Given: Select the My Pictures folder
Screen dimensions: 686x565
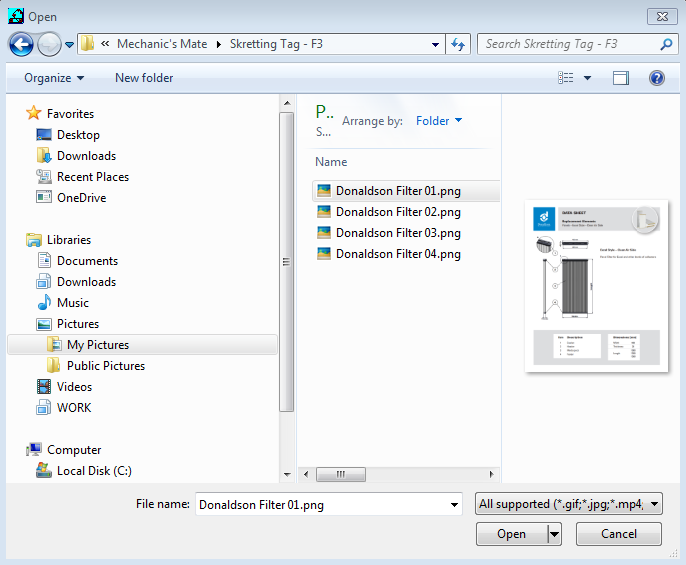Looking at the screenshot, I should click(x=143, y=345).
